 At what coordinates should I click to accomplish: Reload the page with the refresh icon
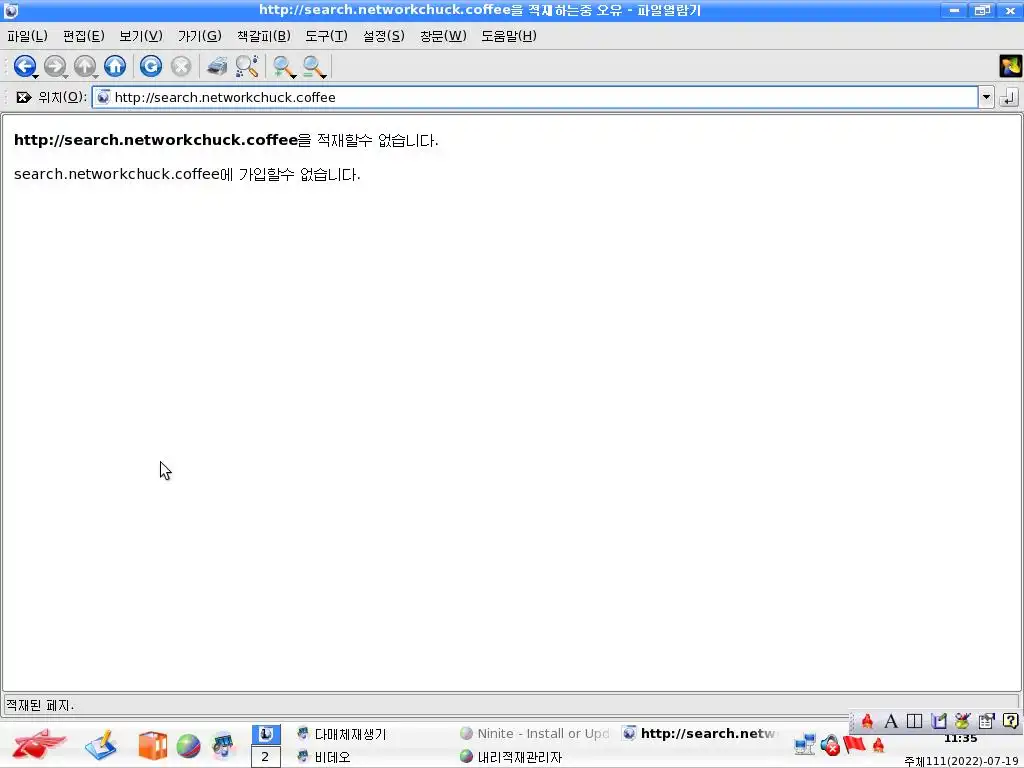(151, 65)
